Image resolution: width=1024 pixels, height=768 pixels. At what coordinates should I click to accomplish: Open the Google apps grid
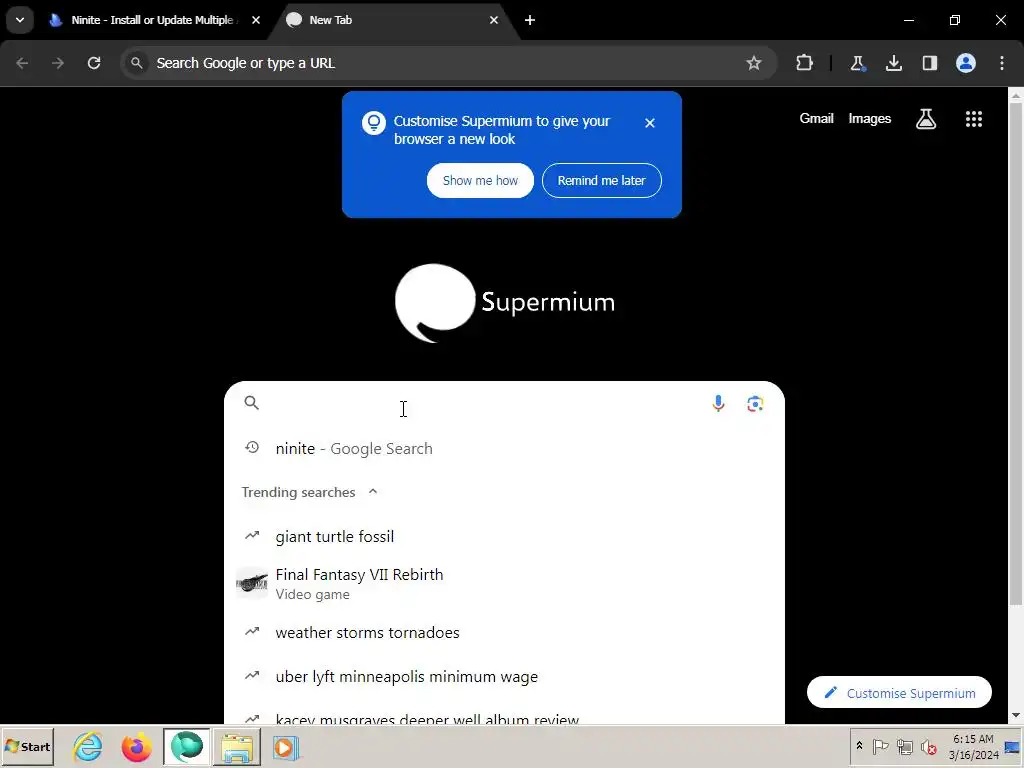(974, 119)
